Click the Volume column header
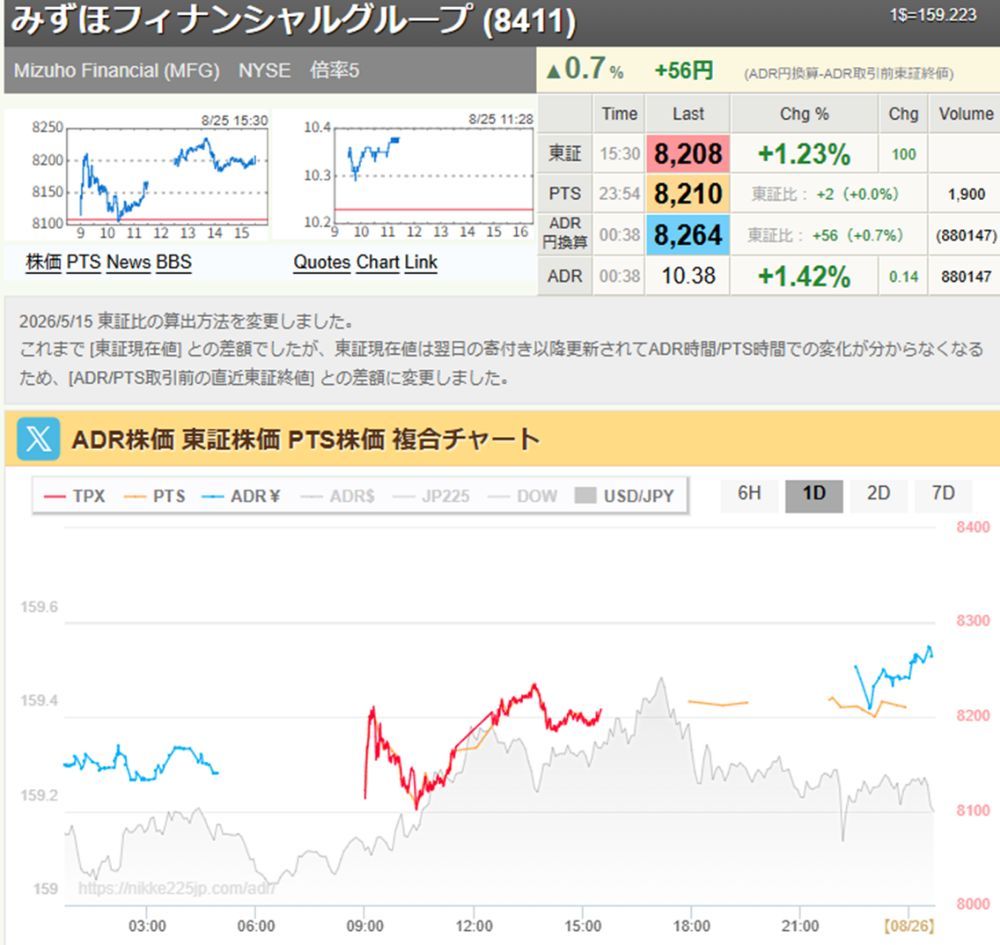The height and width of the screenshot is (945, 1000). point(966,114)
